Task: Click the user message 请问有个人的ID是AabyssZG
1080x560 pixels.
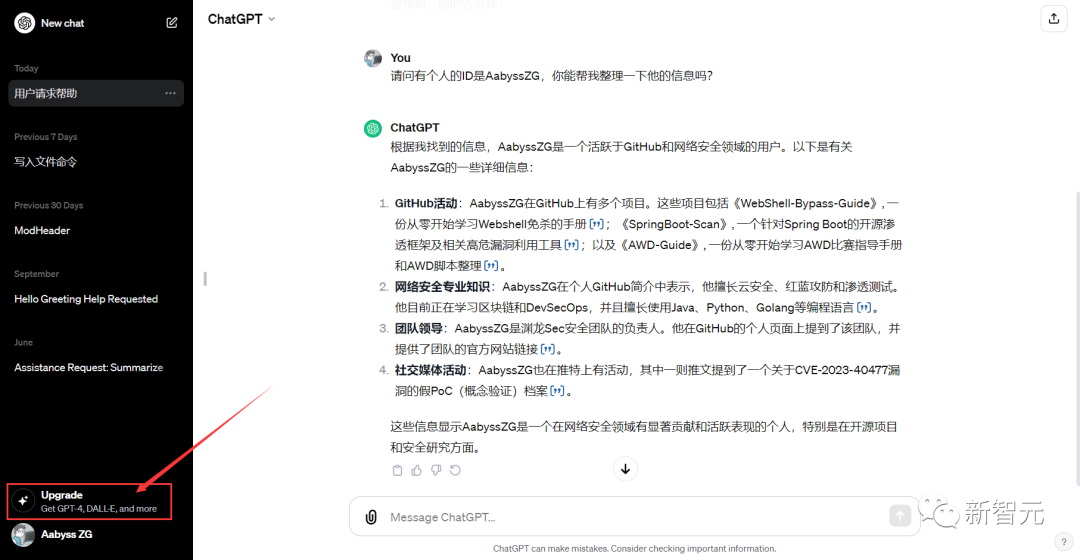Action: point(552,76)
